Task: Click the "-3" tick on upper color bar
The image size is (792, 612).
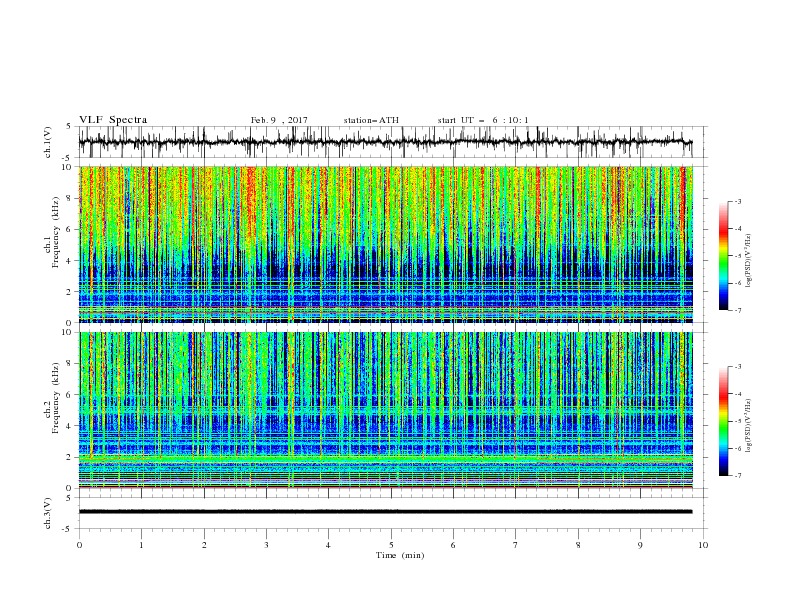Action: click(x=738, y=201)
